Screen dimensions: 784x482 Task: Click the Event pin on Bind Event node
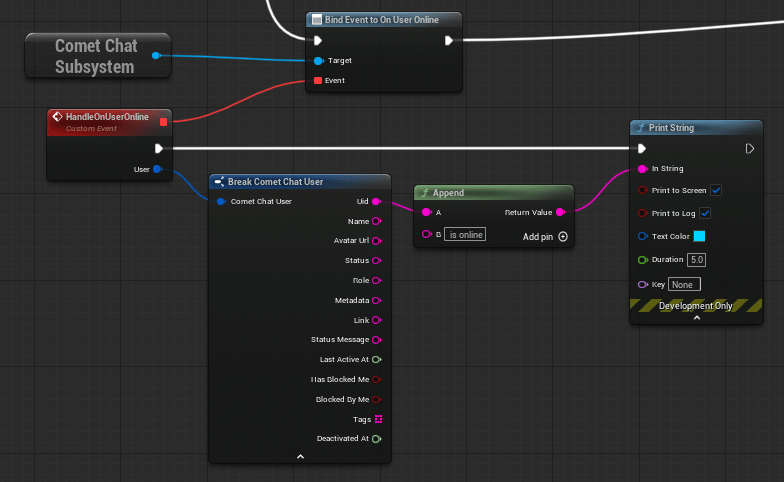coord(318,80)
